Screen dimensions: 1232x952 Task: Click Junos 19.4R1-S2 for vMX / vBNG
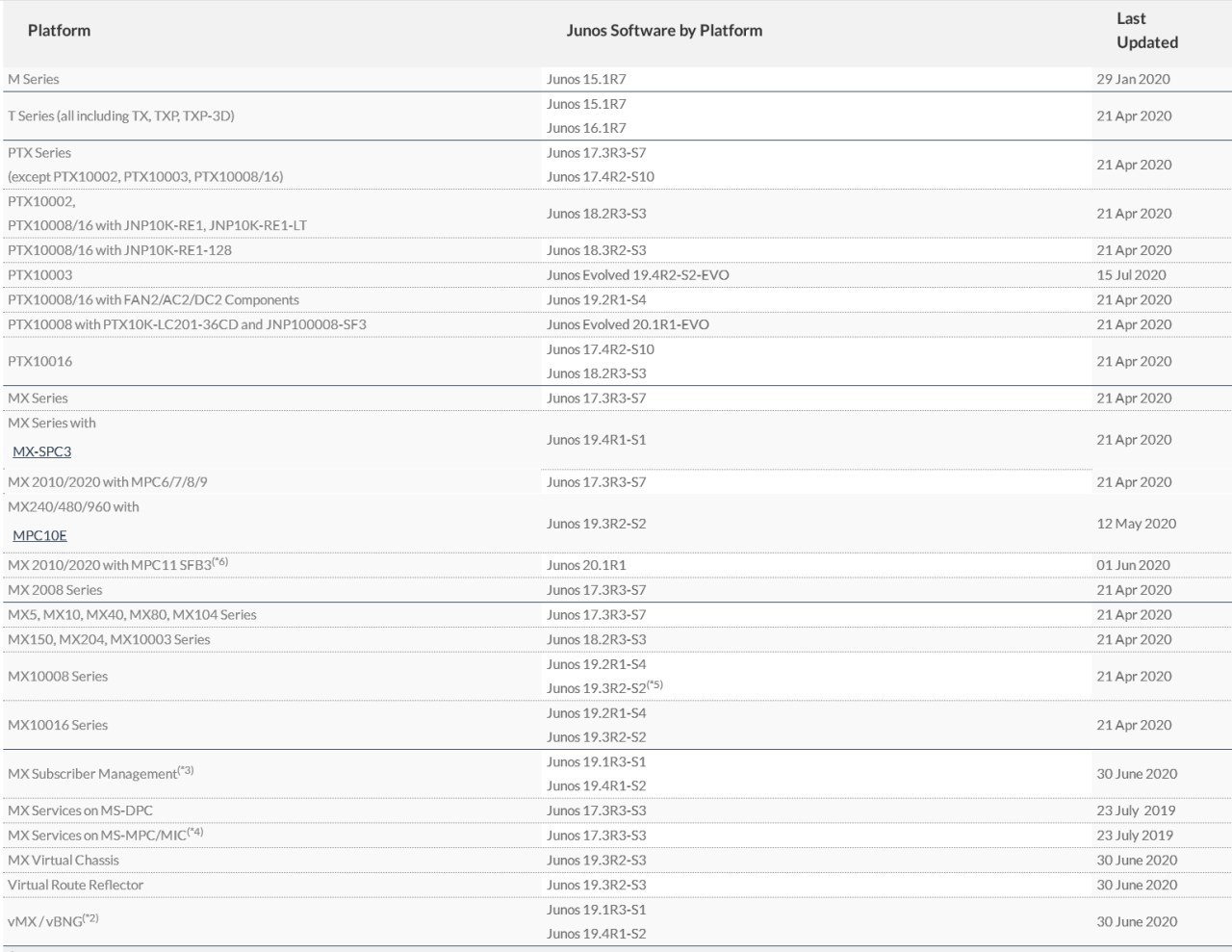[596, 934]
